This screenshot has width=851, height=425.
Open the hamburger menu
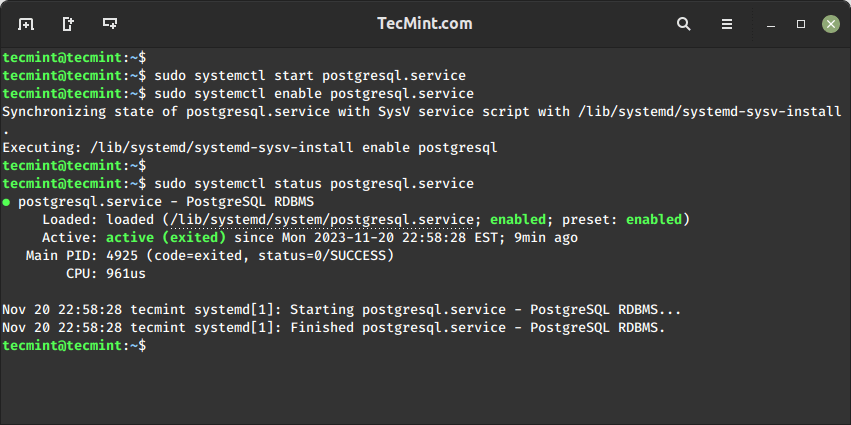point(730,23)
